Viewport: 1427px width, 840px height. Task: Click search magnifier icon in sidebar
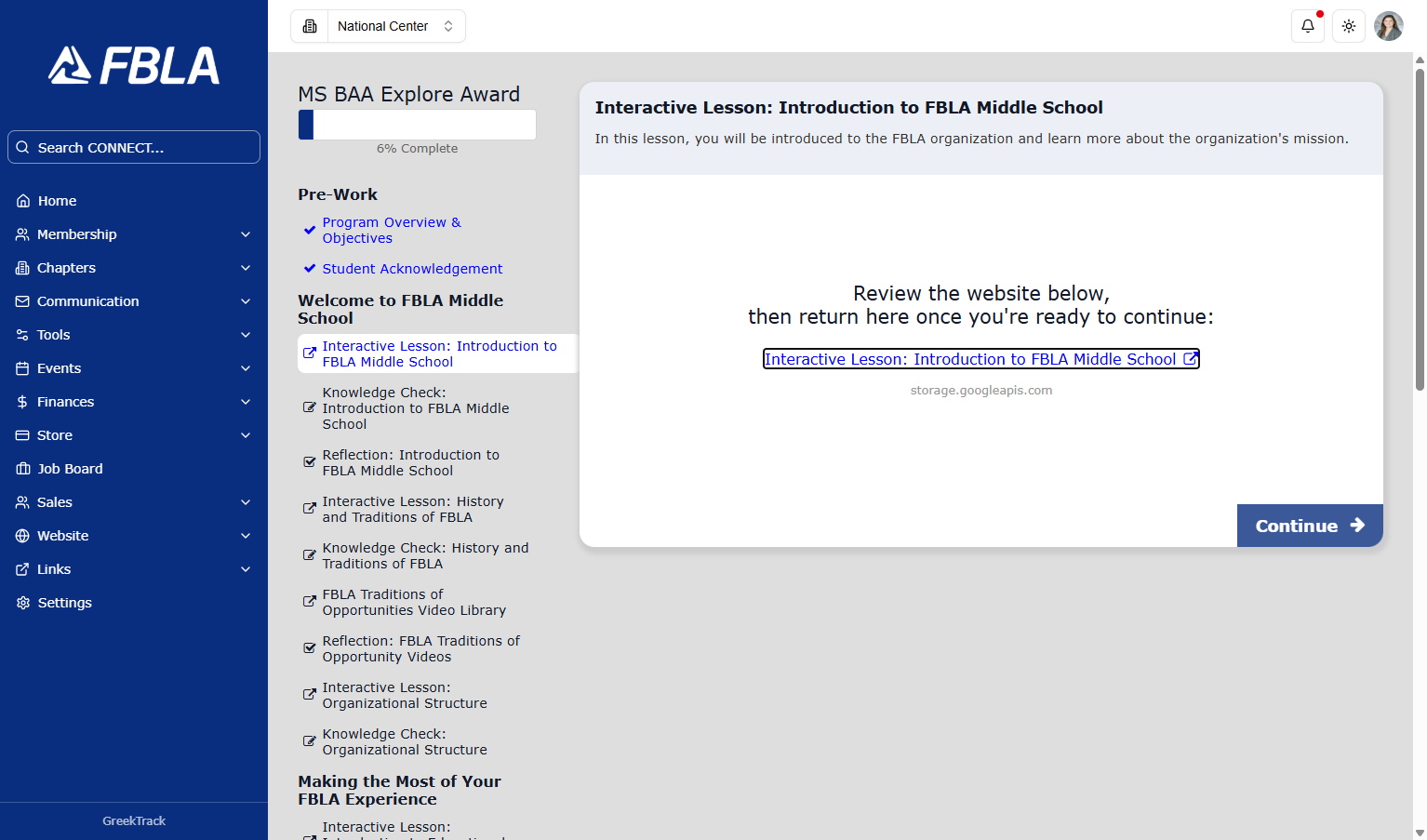[x=23, y=147]
